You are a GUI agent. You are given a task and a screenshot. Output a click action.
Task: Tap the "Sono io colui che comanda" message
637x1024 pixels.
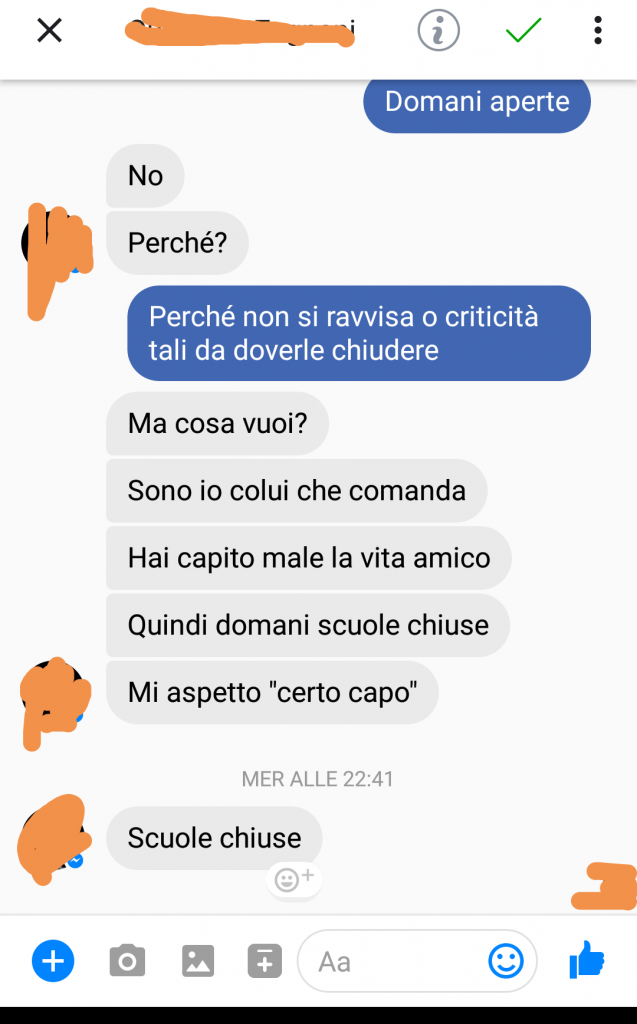pyautogui.click(x=297, y=490)
